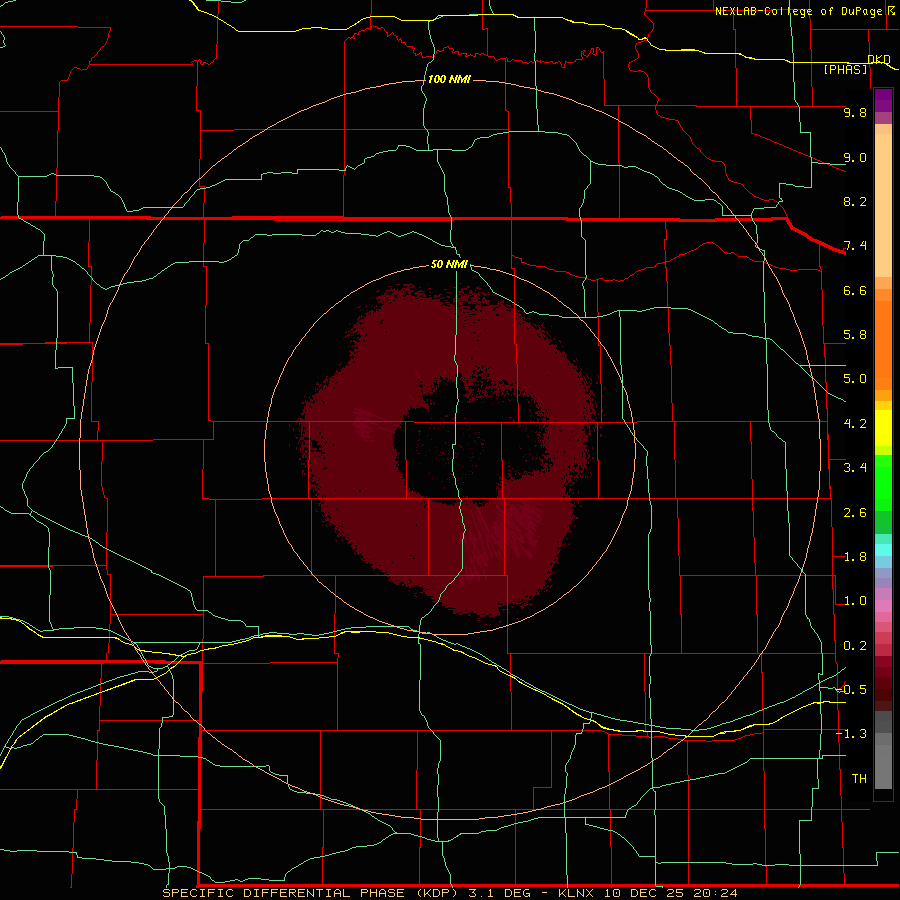Click the TH threshold label
The height and width of the screenshot is (900, 900).
pyautogui.click(x=859, y=779)
